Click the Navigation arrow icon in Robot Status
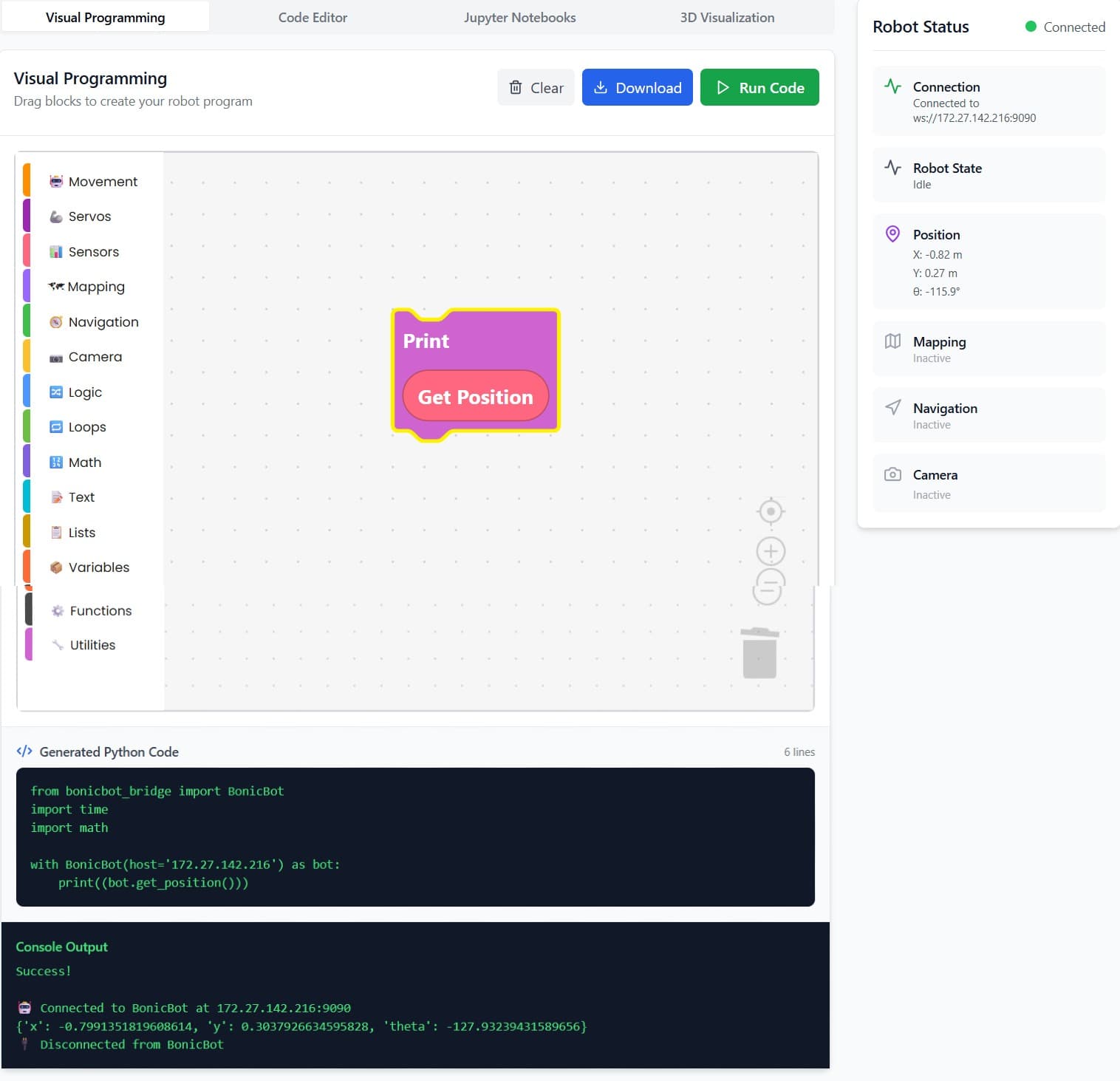The image size is (1120, 1081). (892, 408)
